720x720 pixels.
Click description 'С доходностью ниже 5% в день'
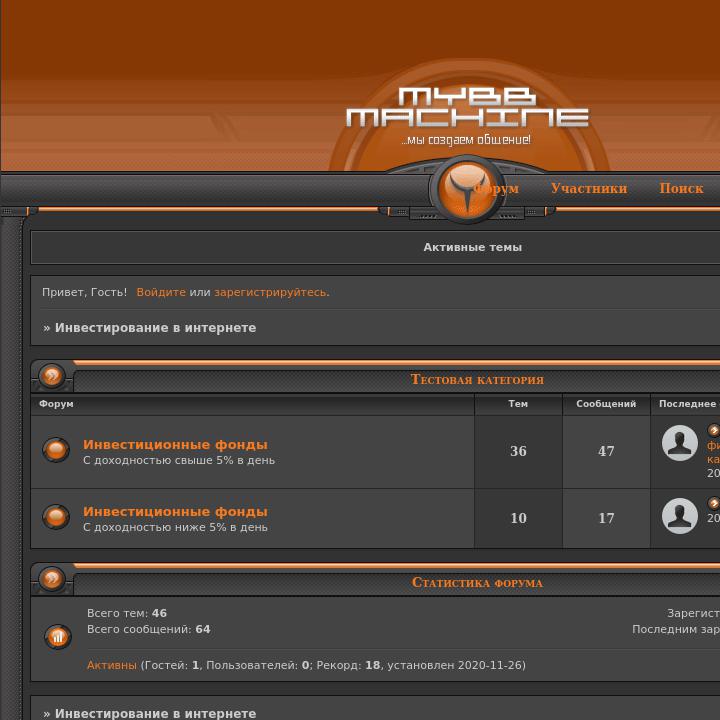(x=175, y=527)
